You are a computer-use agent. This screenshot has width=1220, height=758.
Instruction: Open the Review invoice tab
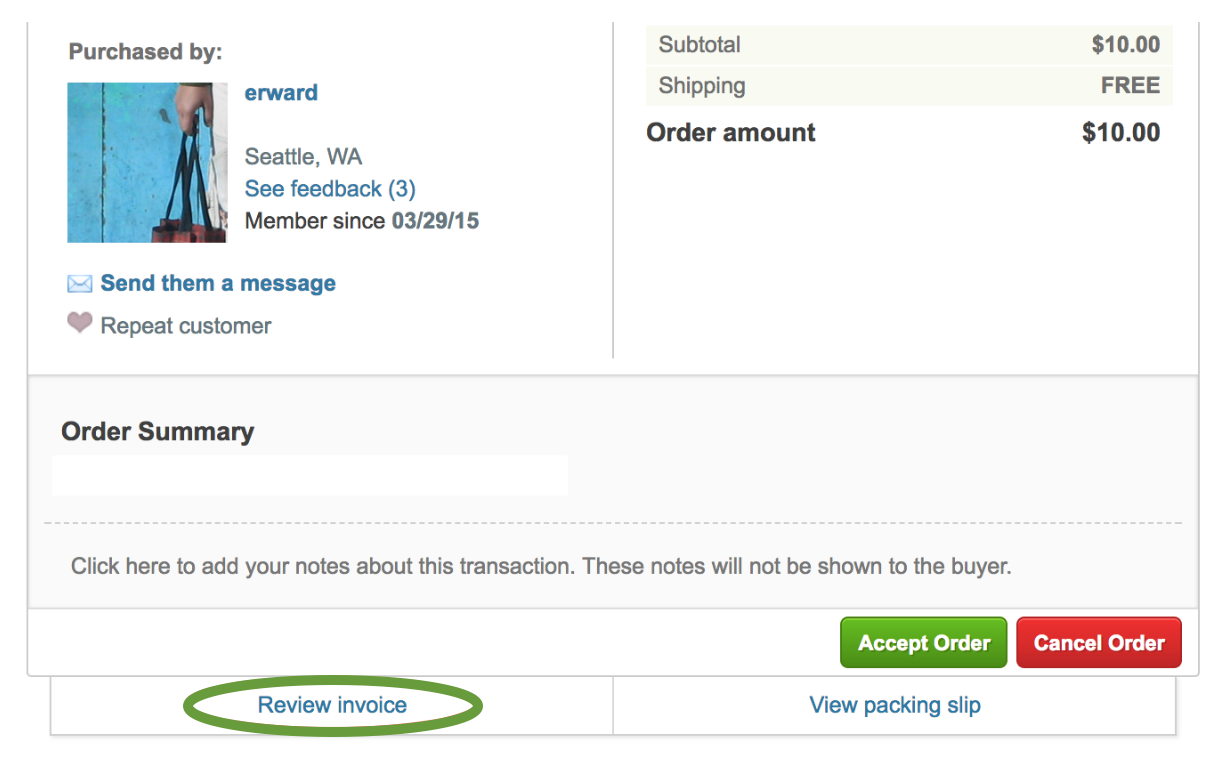point(332,705)
